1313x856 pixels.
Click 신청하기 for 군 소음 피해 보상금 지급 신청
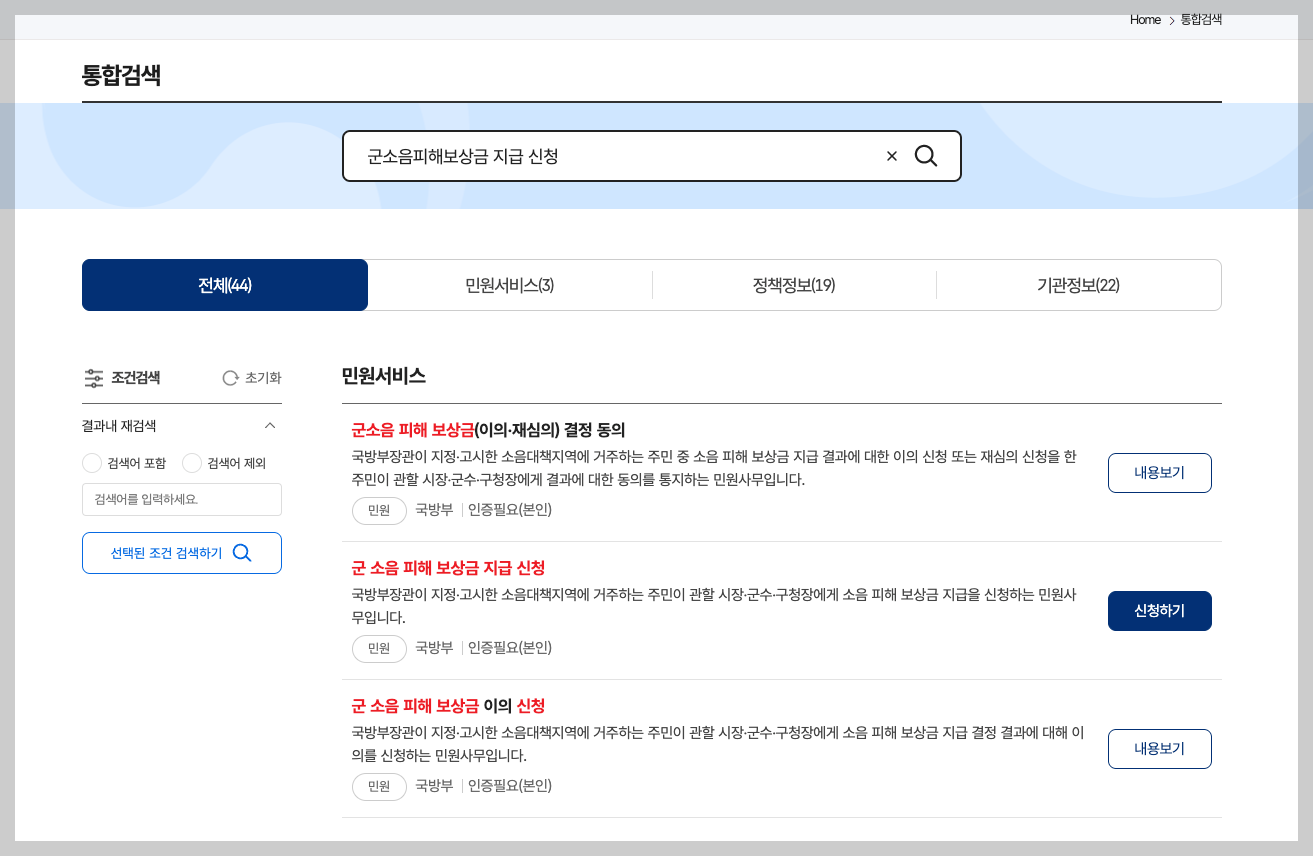[x=1159, y=610]
